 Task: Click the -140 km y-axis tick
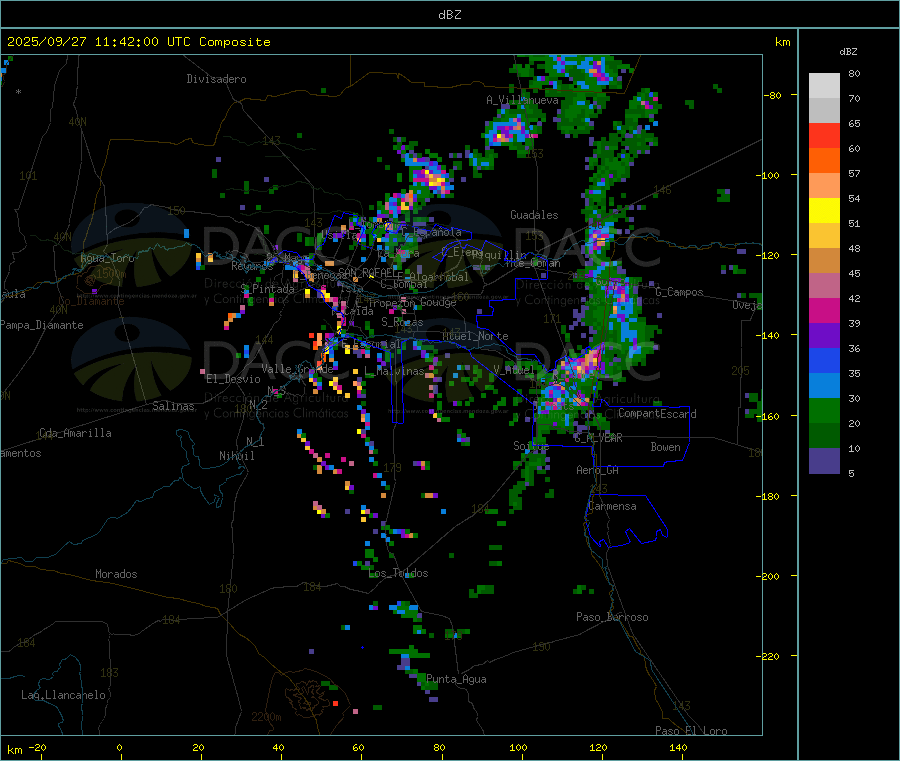pyautogui.click(x=771, y=335)
